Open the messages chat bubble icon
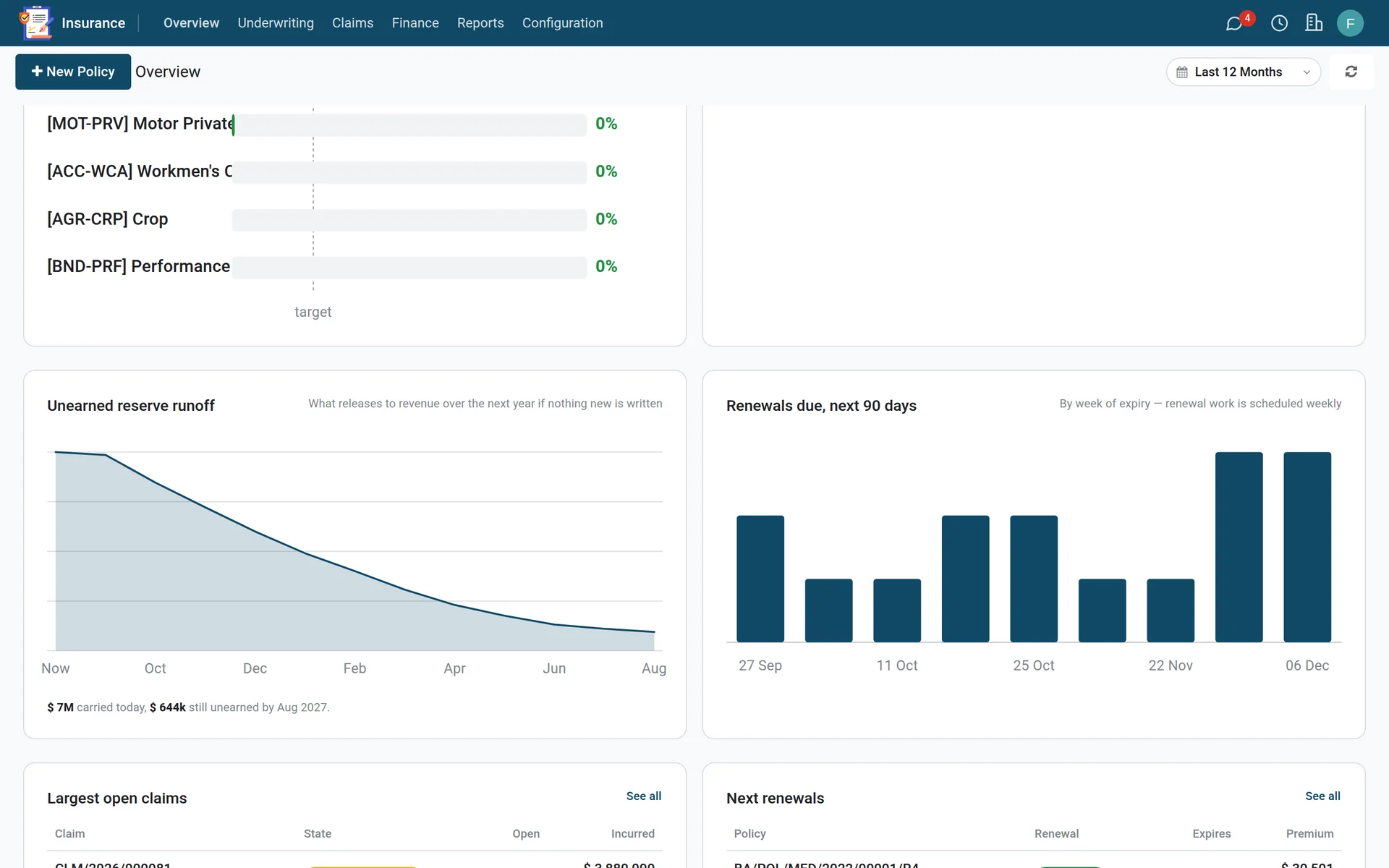 tap(1234, 24)
